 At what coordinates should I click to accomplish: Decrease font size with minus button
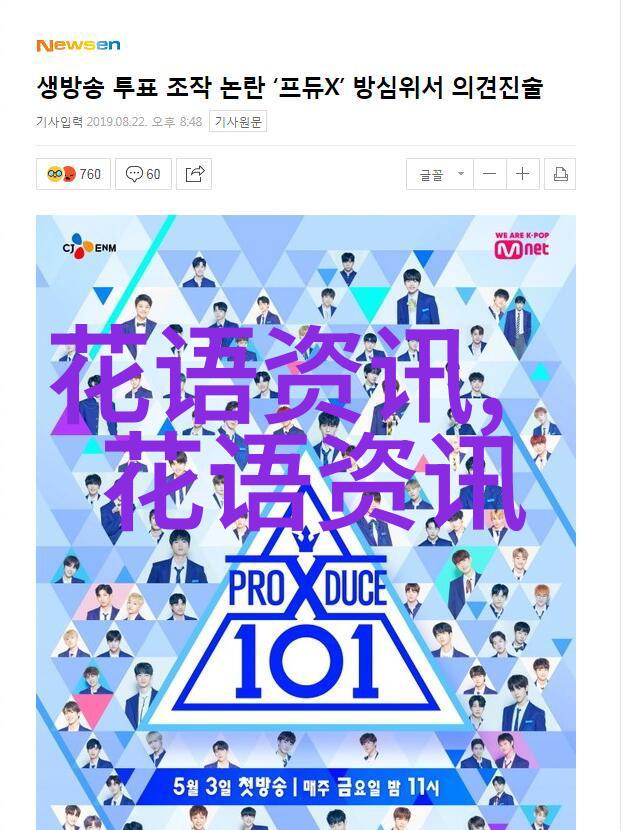[x=490, y=174]
